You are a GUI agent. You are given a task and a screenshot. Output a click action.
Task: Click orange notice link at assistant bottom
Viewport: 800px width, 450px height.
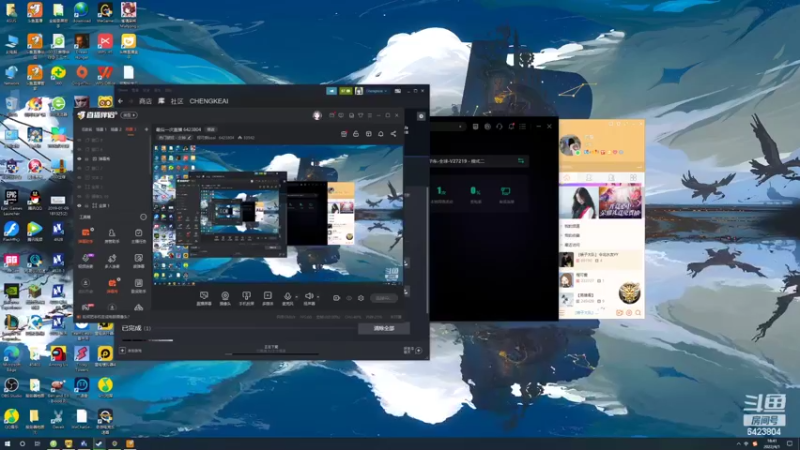point(103,317)
